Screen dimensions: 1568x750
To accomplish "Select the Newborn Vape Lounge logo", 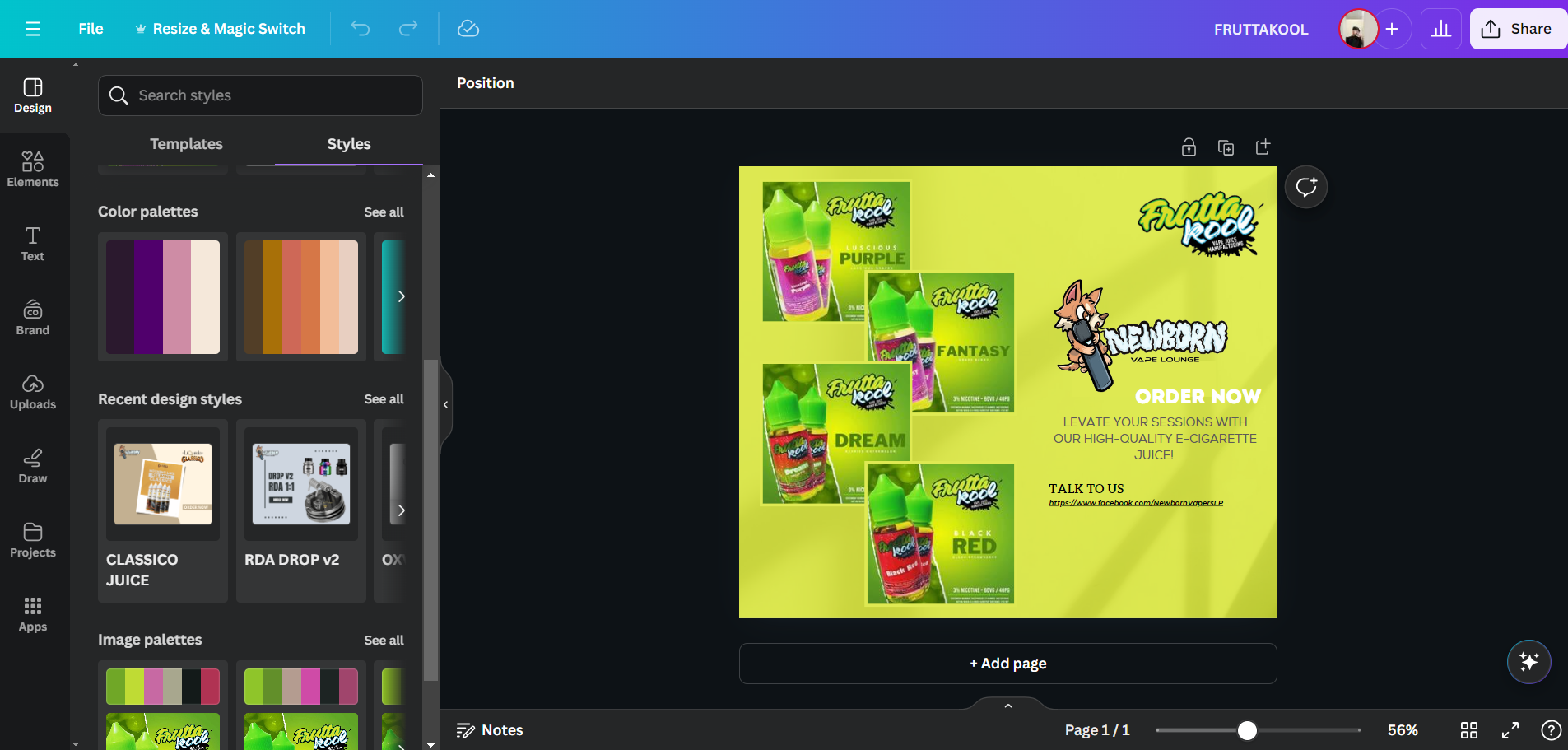I will [1141, 336].
